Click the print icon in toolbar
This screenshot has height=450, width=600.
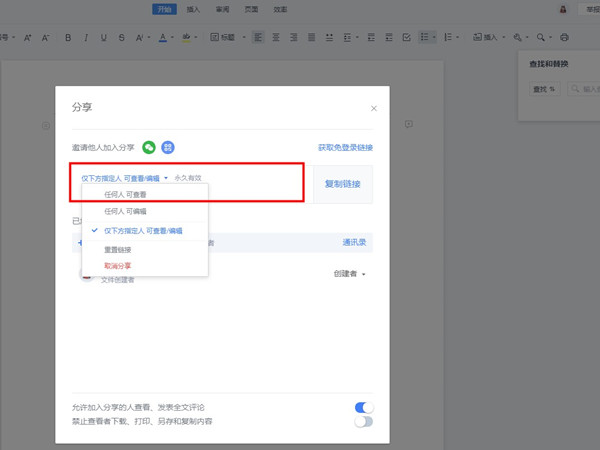pyautogui.click(x=564, y=38)
